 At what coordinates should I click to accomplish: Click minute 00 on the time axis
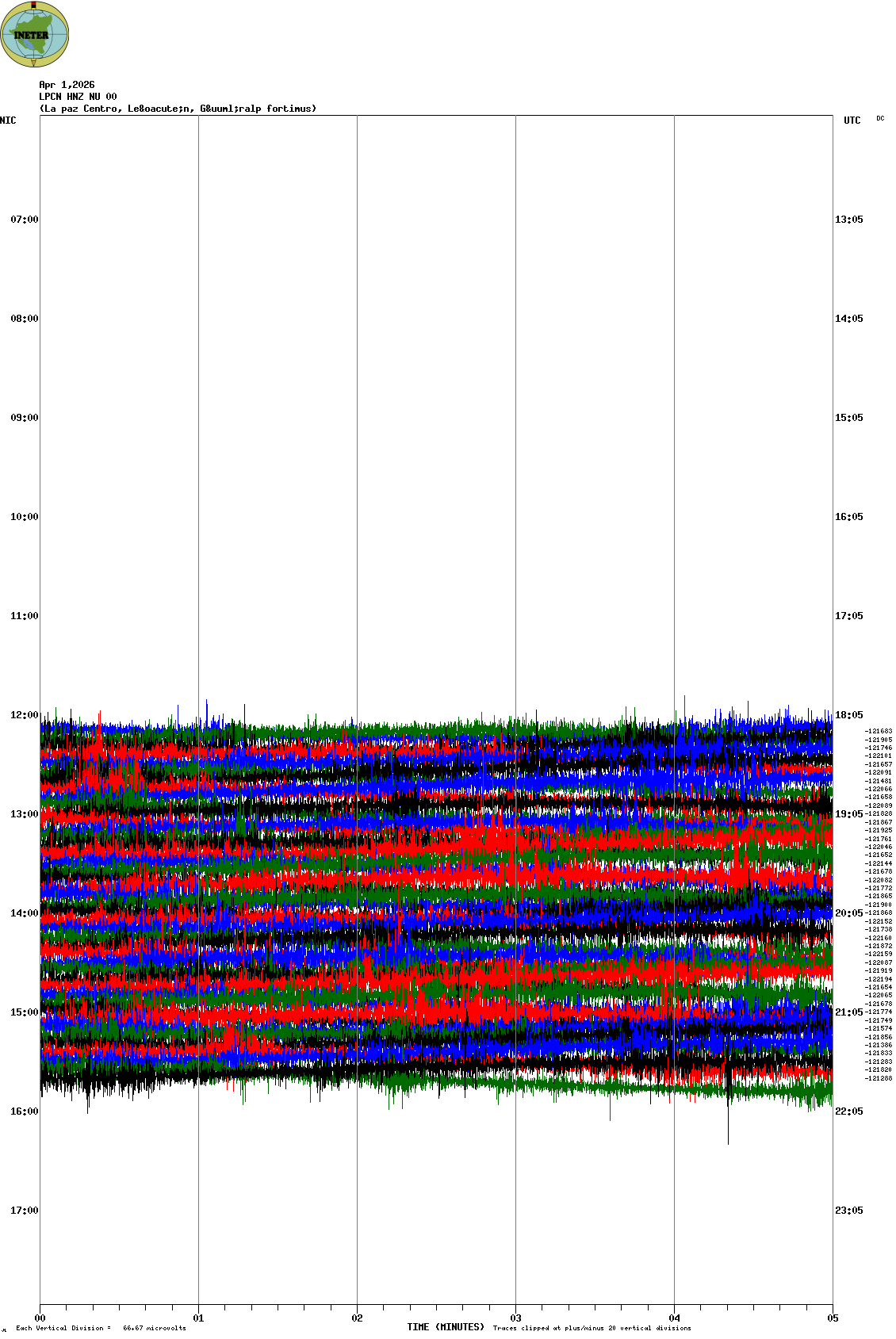coord(40,1318)
